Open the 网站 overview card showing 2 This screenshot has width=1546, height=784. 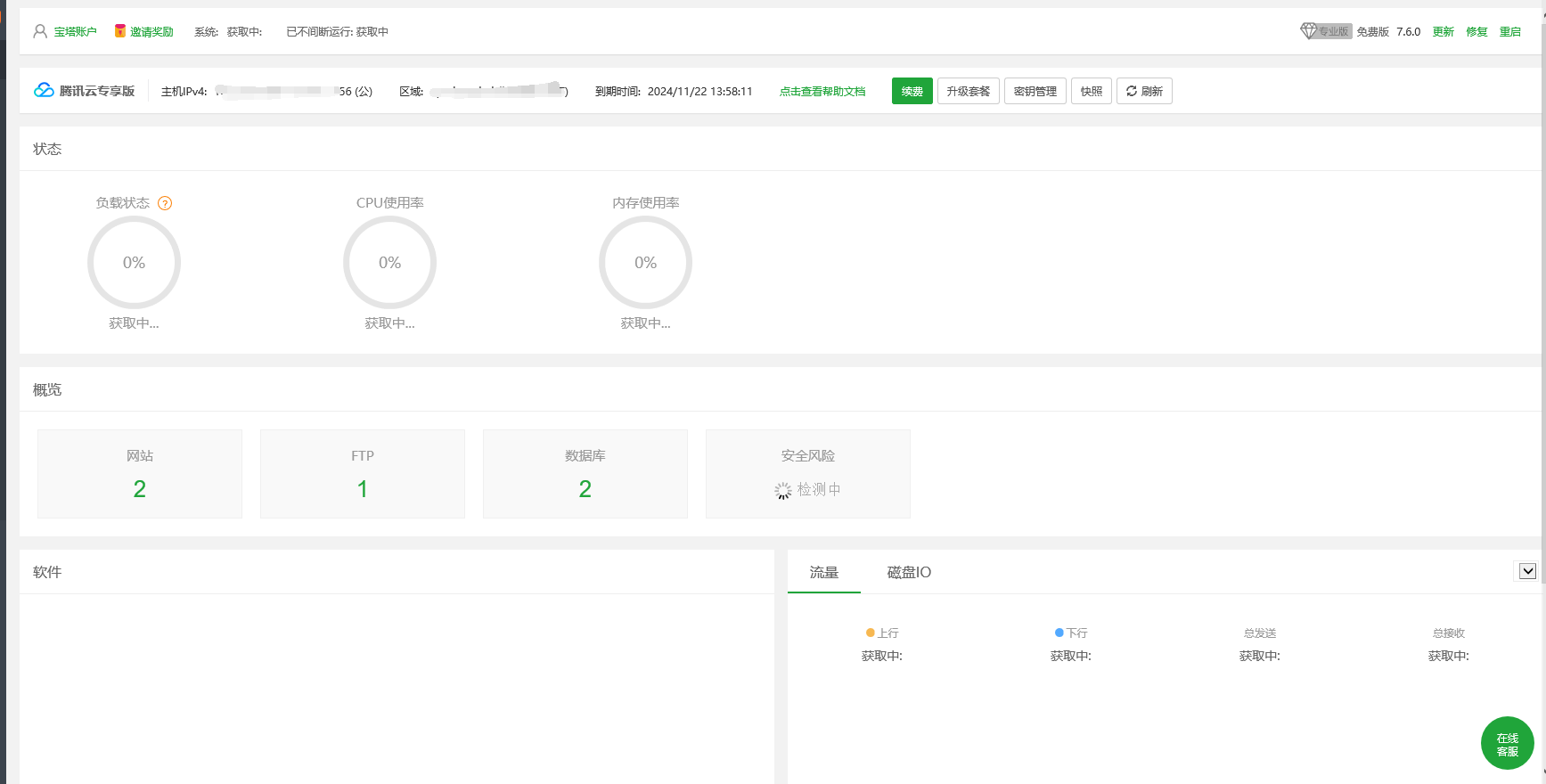pyautogui.click(x=140, y=474)
